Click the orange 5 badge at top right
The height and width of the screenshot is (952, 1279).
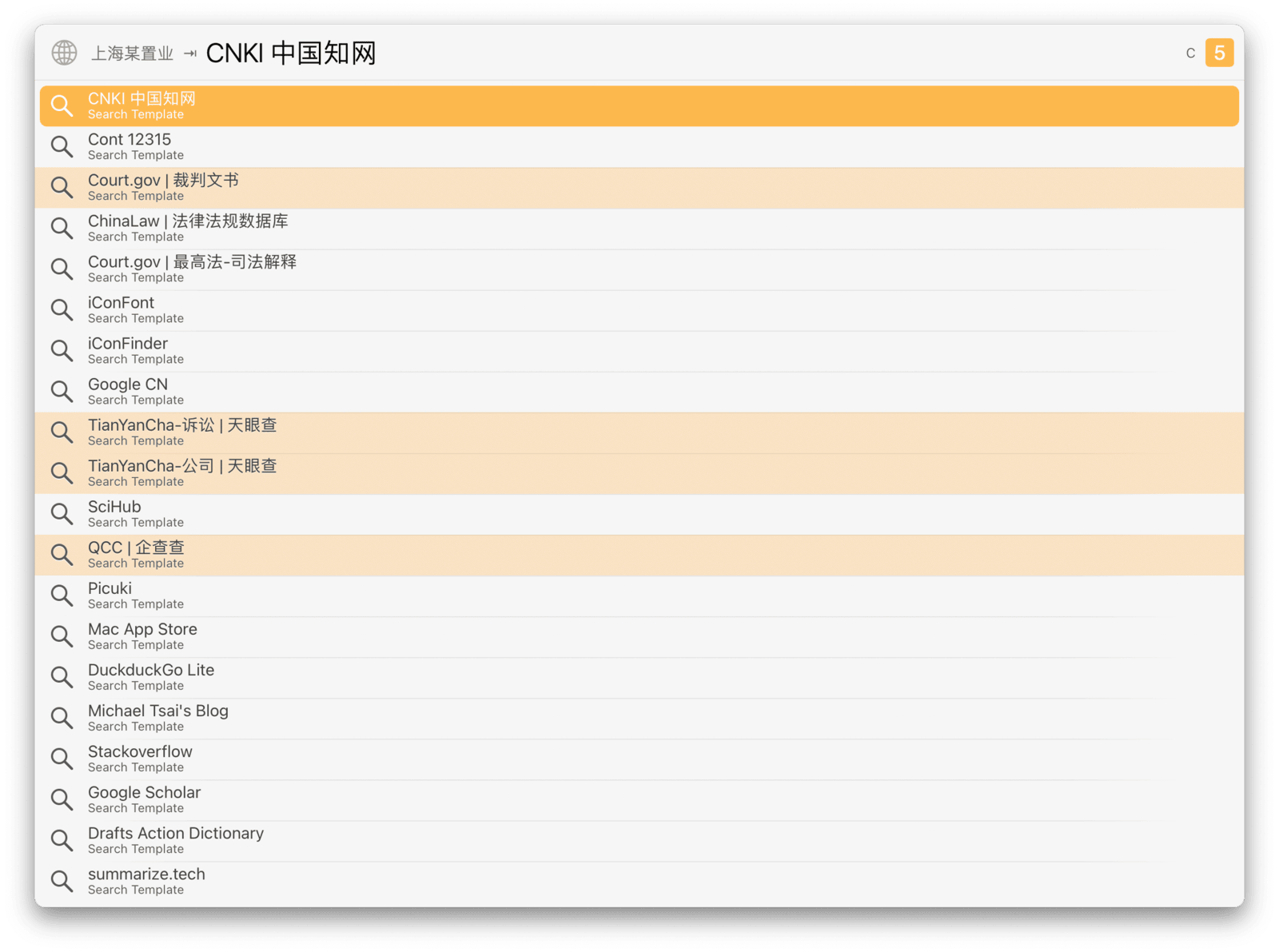tap(1219, 53)
